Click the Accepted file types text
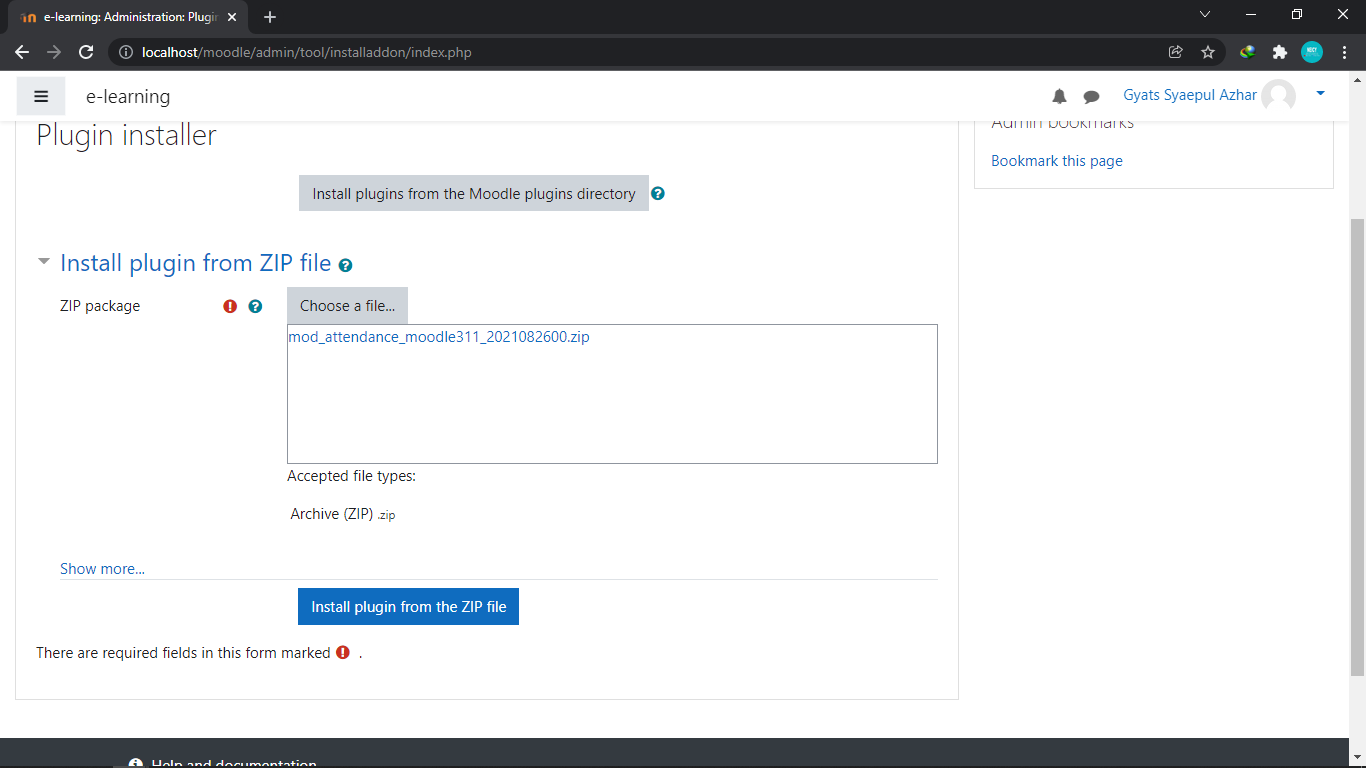This screenshot has width=1366, height=768. (x=351, y=476)
